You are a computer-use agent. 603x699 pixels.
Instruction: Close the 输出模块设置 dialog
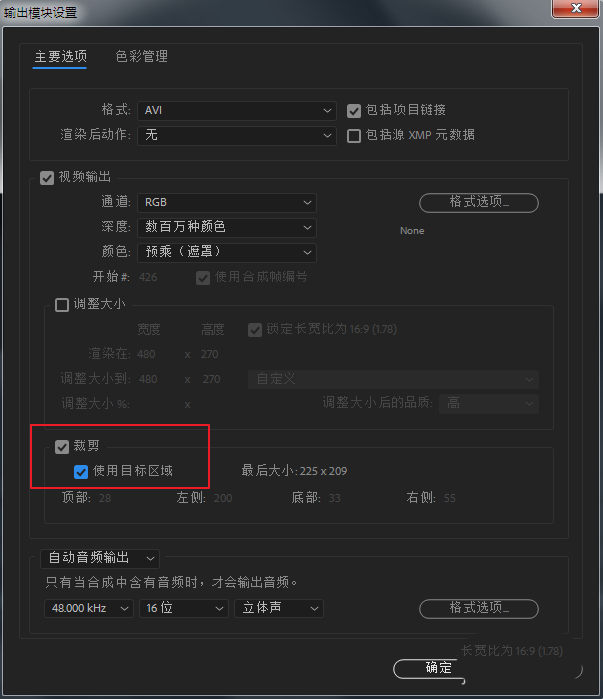coord(575,8)
